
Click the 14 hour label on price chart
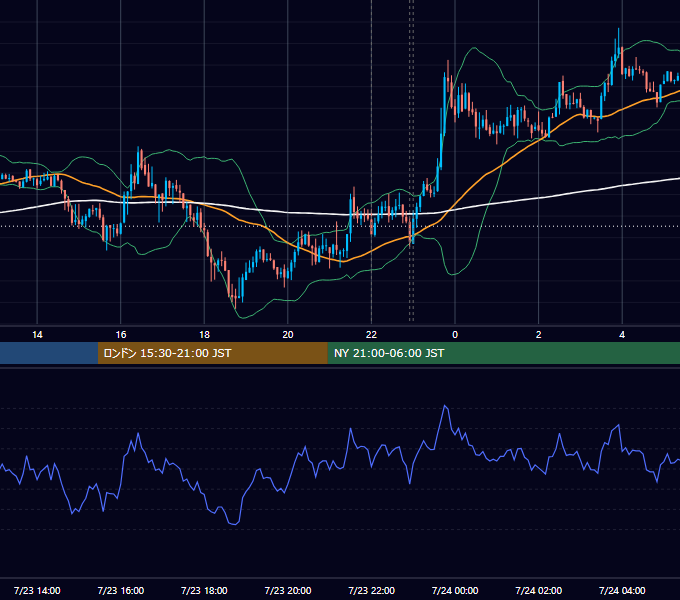[37, 335]
